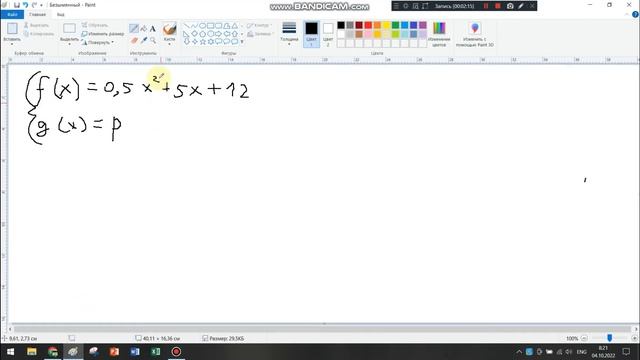The width and height of the screenshot is (640, 360).
Task: Open Excel from taskbar
Action: click(156, 351)
